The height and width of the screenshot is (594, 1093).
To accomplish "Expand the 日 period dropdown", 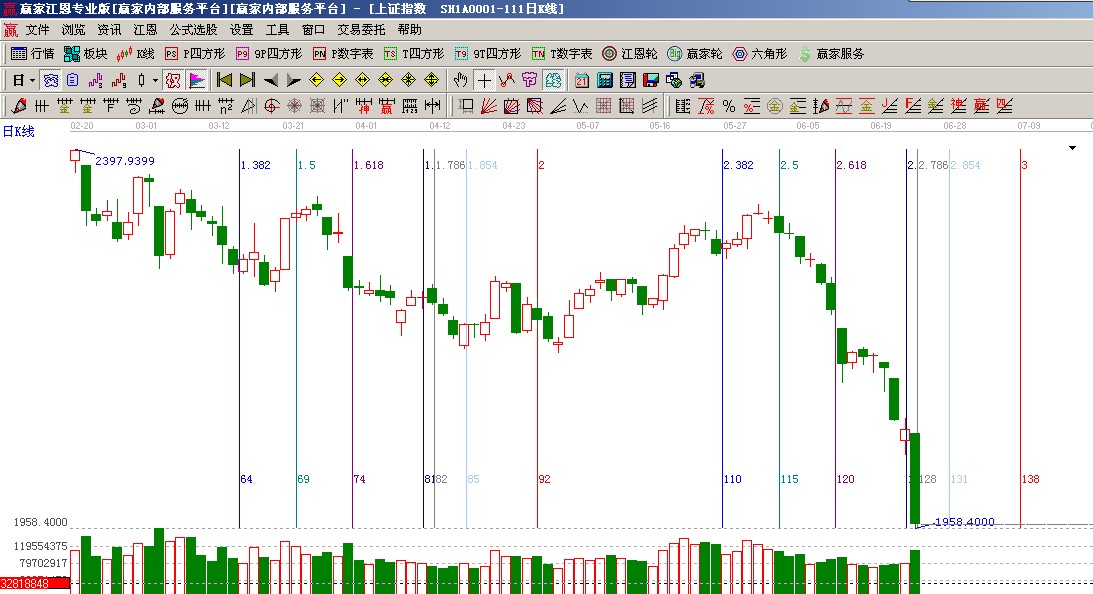I will pos(32,80).
